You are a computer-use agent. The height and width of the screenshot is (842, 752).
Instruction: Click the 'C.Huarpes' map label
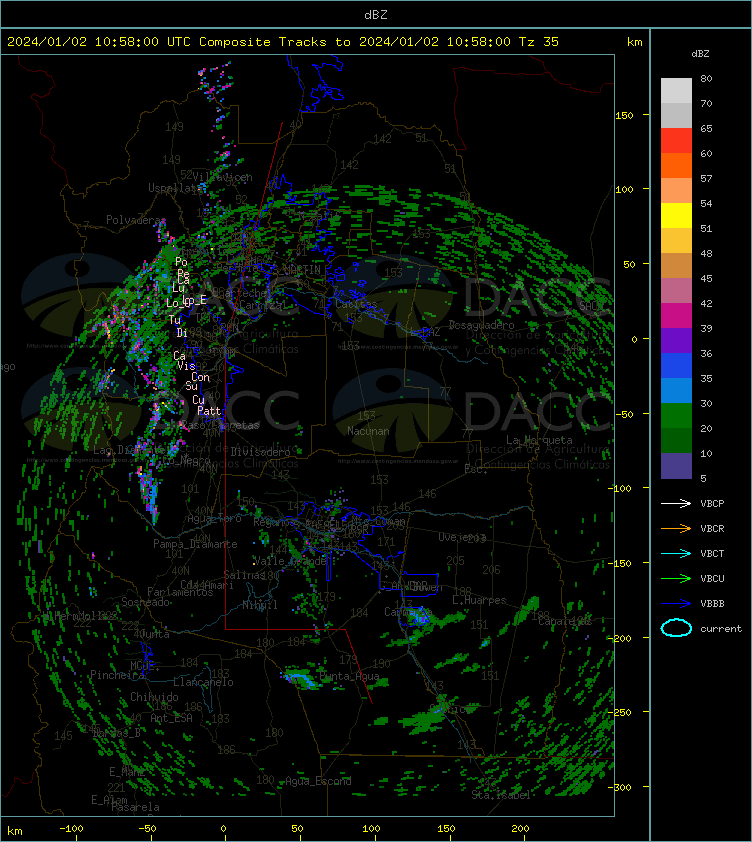479,600
